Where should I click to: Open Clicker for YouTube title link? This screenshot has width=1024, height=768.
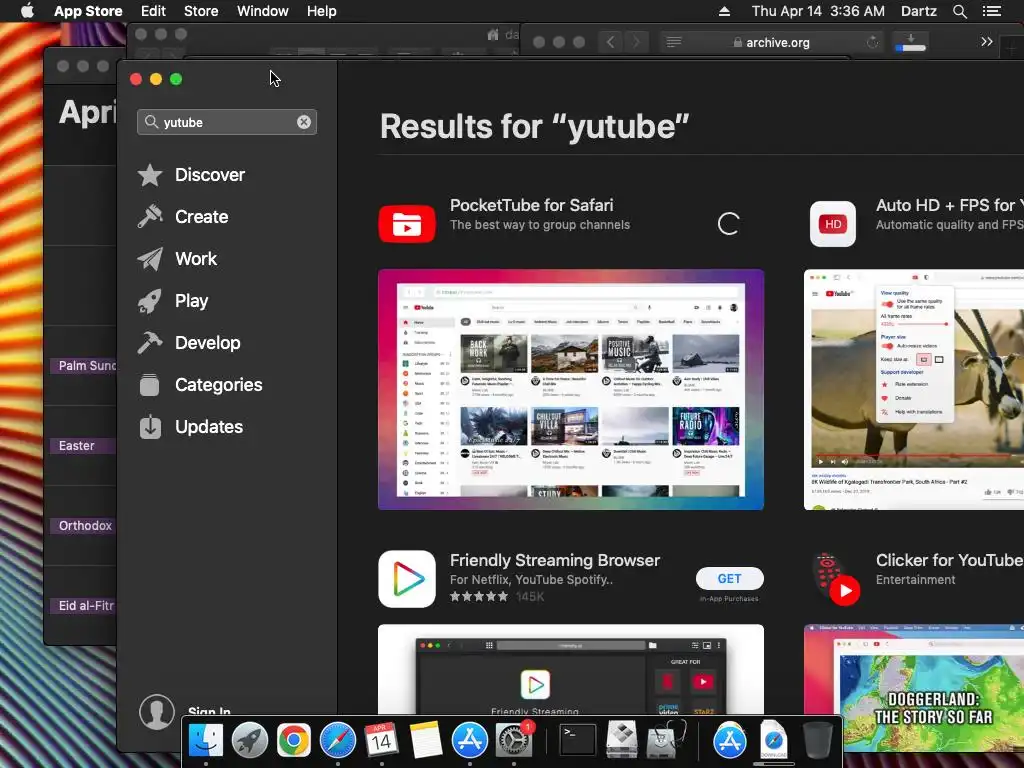(x=950, y=560)
